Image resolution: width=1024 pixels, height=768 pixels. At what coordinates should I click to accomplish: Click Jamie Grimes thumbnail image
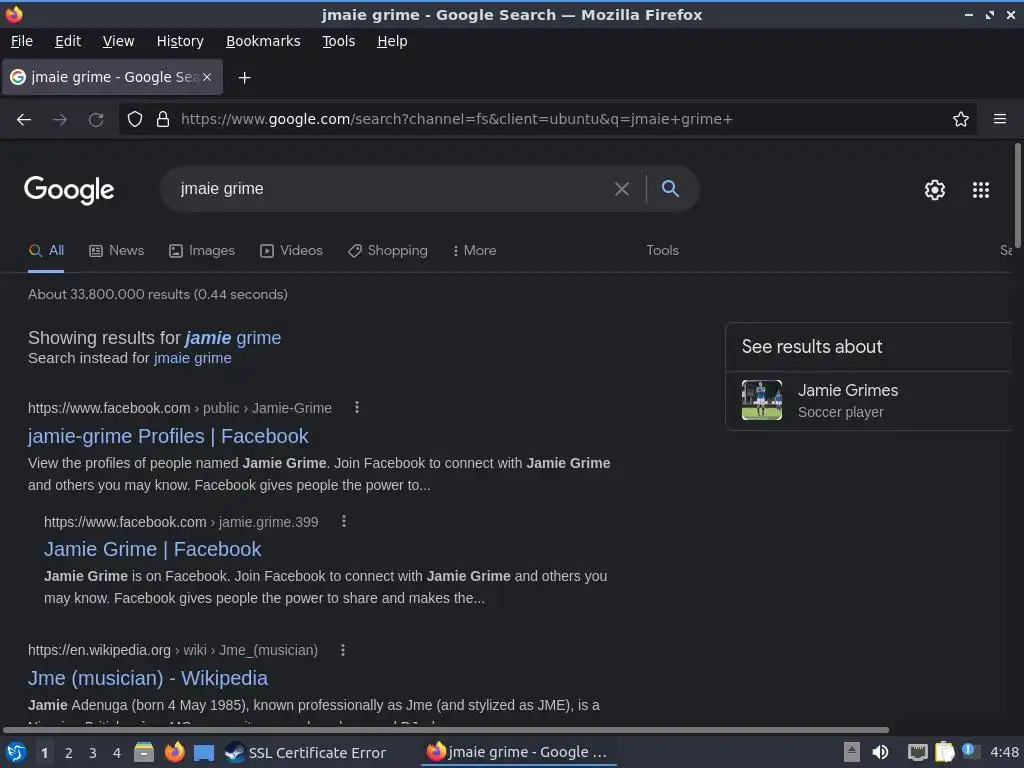coord(761,400)
